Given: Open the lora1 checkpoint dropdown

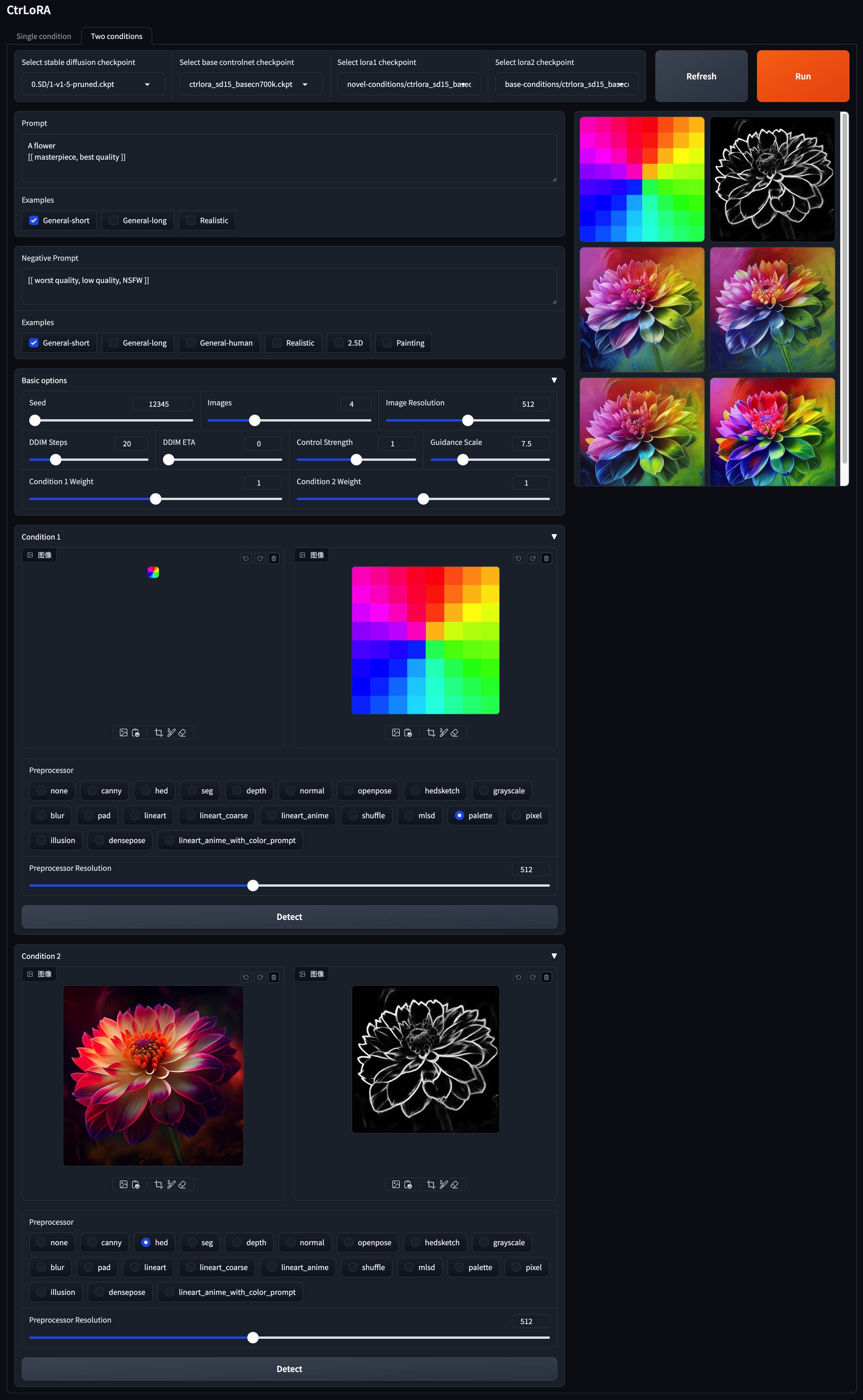Looking at the screenshot, I should coord(409,84).
